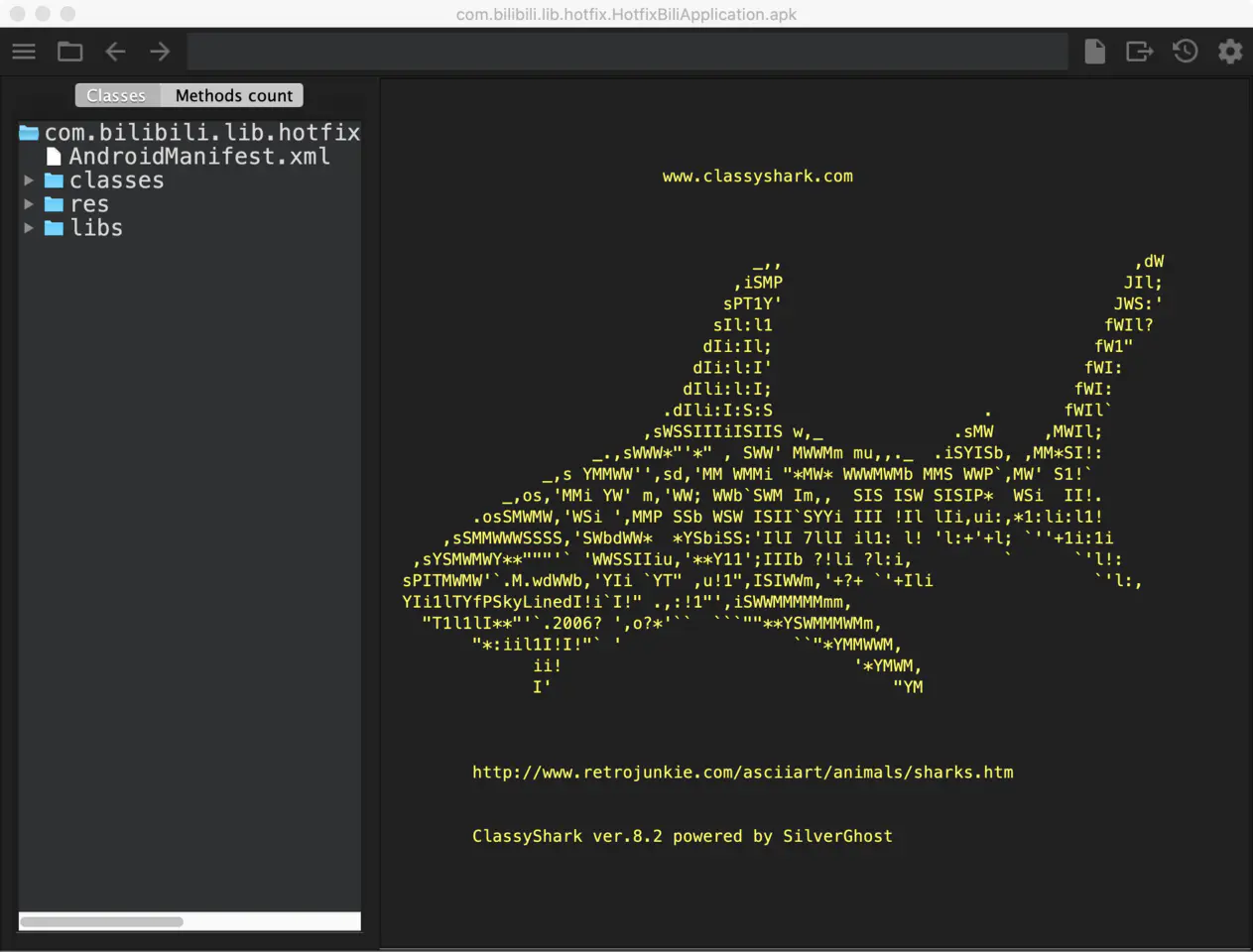Open settings gear icon
1253x952 pixels.
tap(1230, 52)
